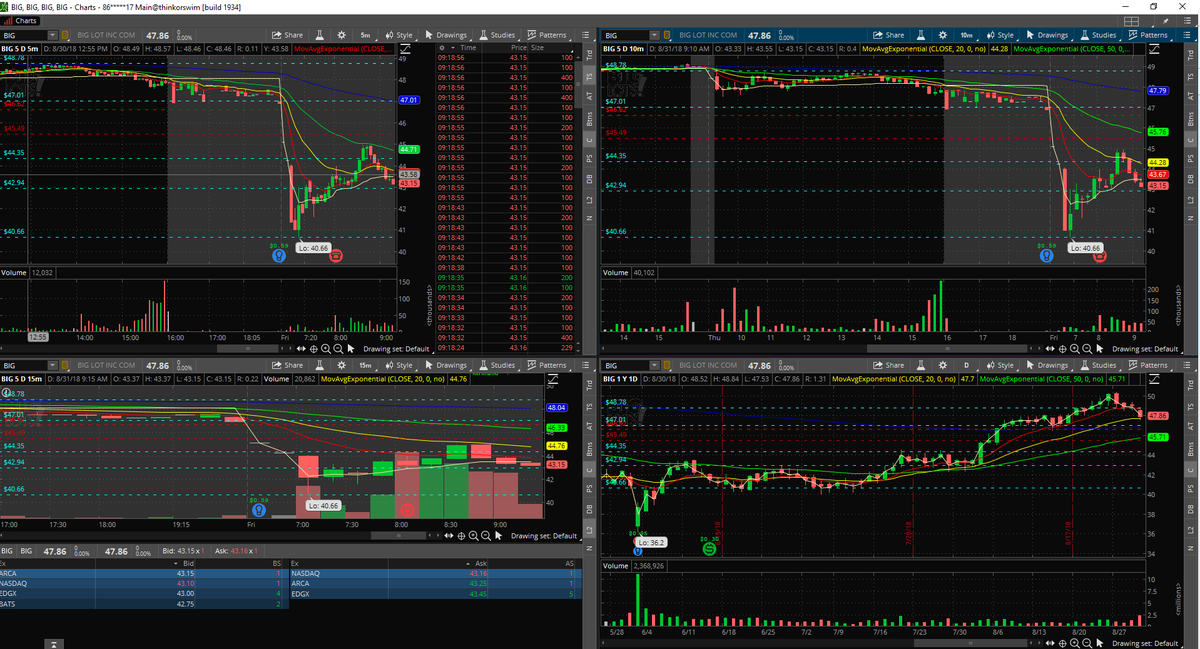Open gear icon in time and sales header
Image resolution: width=1200 pixels, height=649 pixels.
[442, 47]
